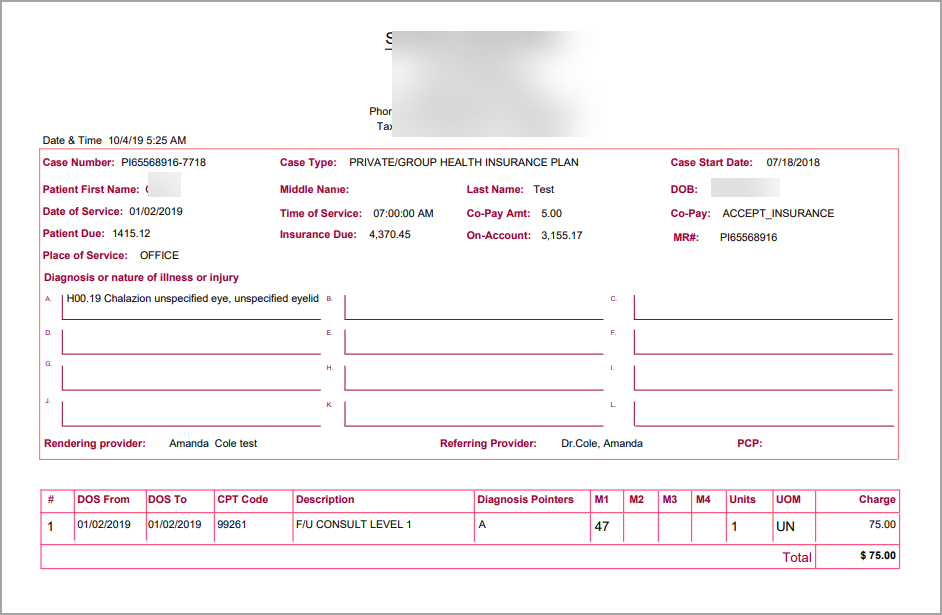Select row number 1 in the charges table
942x615 pixels.
[50, 527]
